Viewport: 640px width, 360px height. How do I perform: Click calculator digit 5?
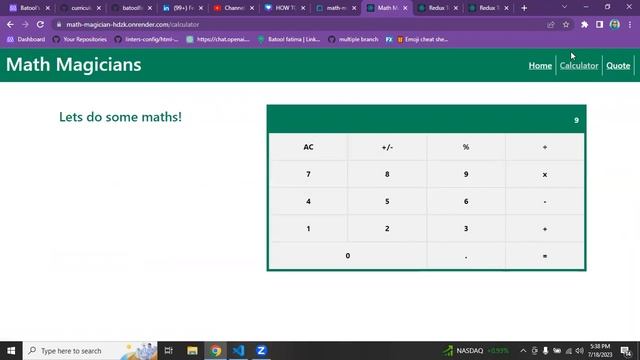point(387,201)
